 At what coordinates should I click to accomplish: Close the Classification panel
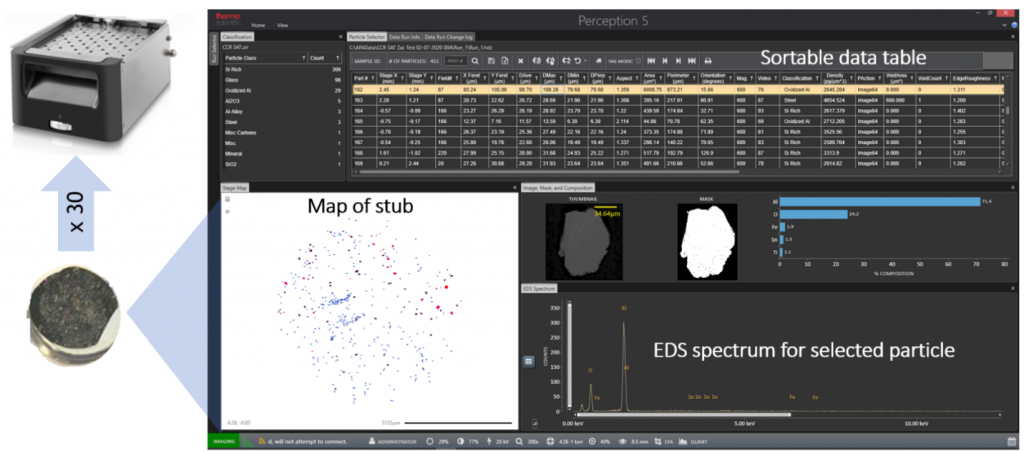tap(341, 37)
